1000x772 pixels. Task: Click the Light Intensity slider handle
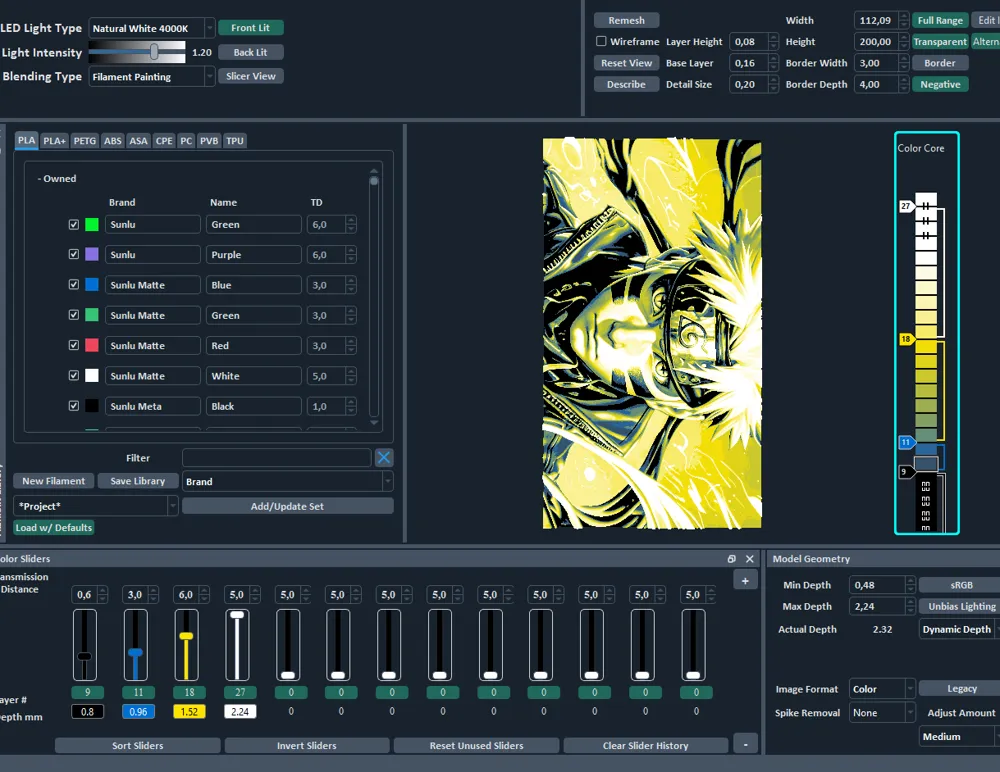[154, 52]
